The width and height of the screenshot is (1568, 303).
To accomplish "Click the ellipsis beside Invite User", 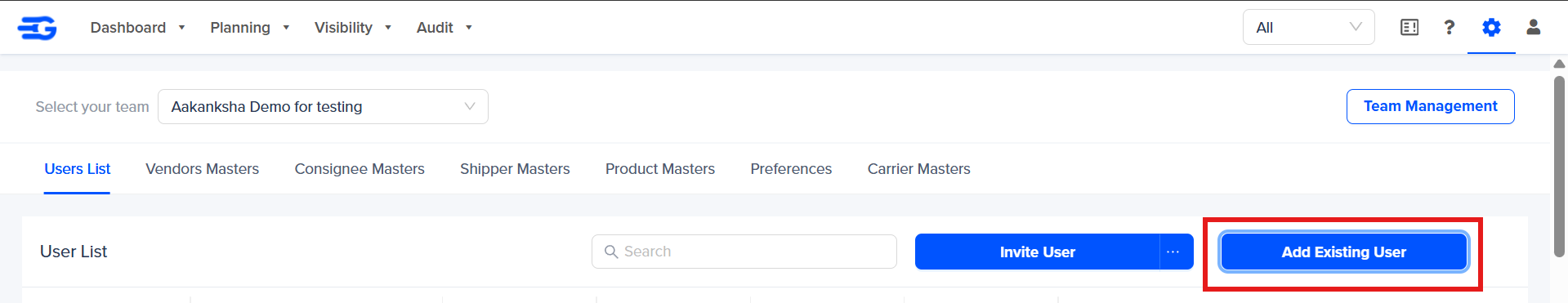I will [x=1173, y=252].
